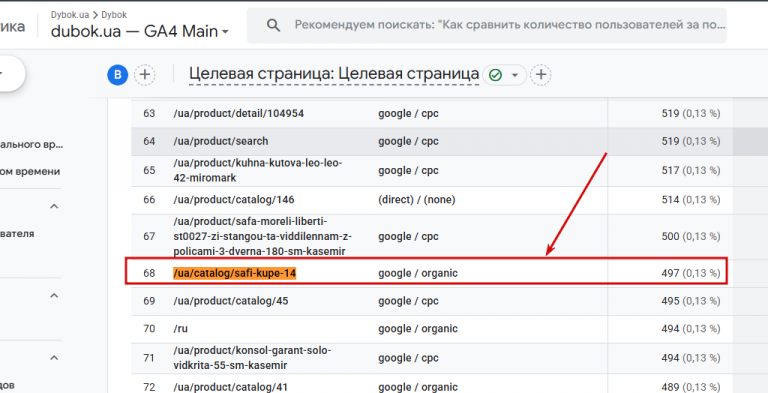Click the blue B segment badge
The height and width of the screenshot is (393, 768).
pos(118,75)
